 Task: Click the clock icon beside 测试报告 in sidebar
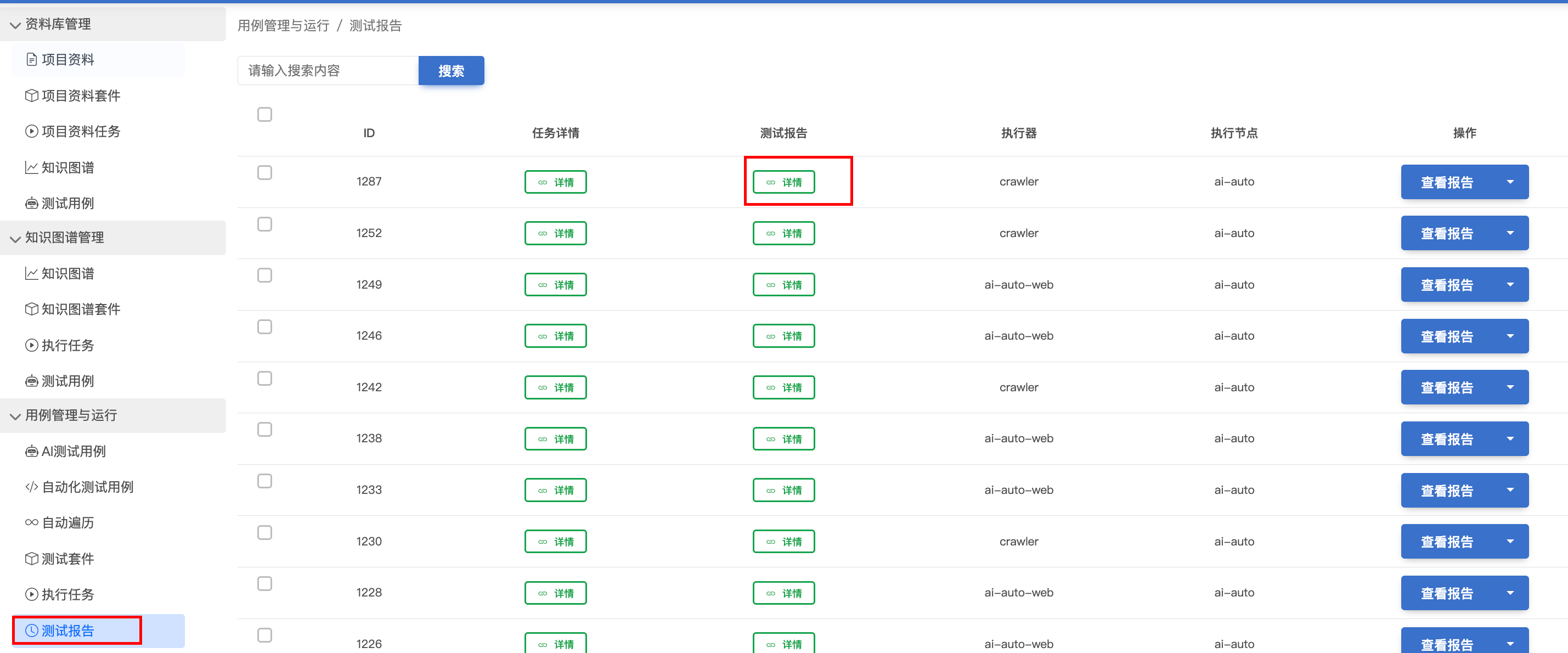32,631
